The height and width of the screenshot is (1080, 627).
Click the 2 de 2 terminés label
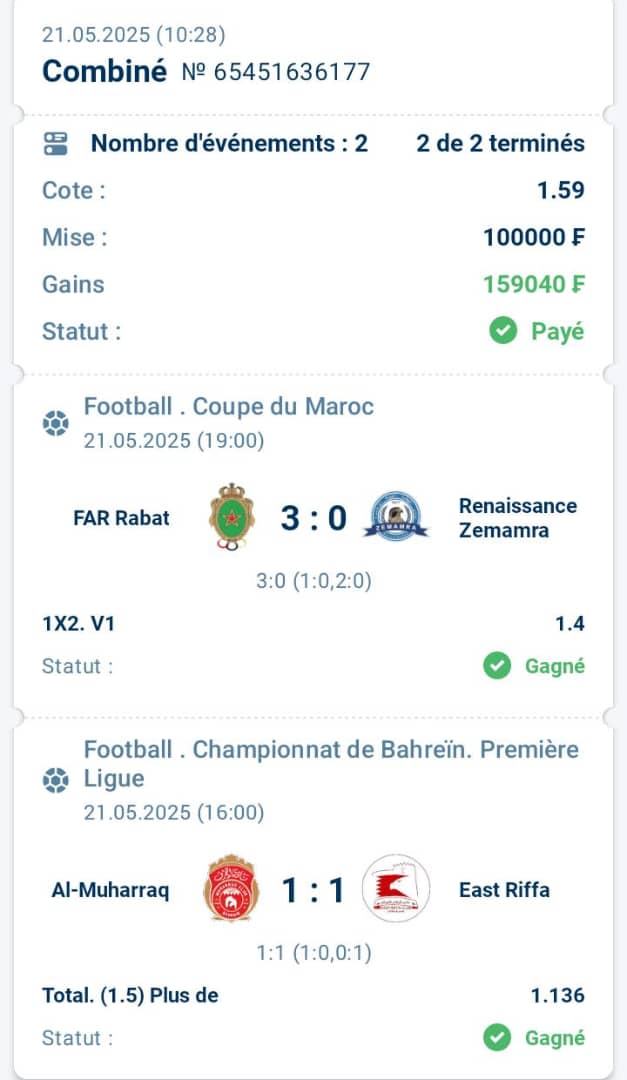point(500,143)
